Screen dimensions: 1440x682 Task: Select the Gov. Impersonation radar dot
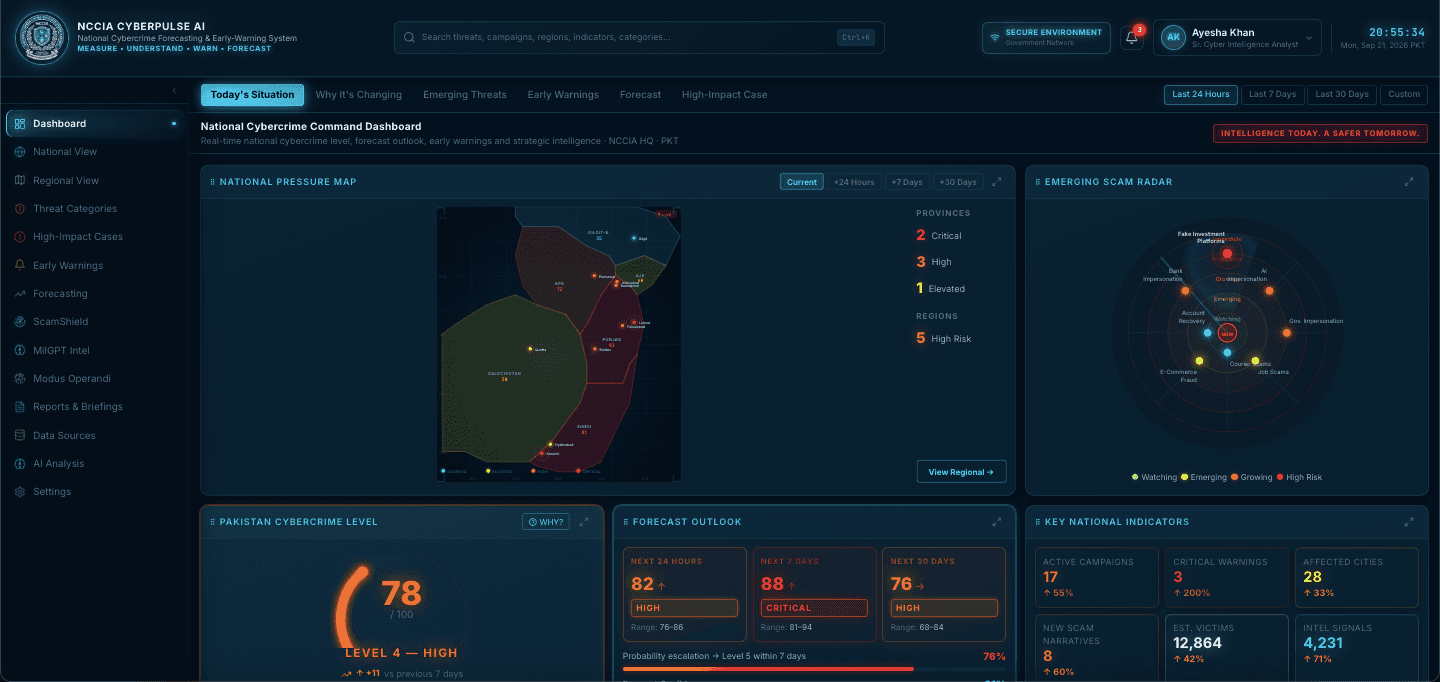click(1287, 333)
